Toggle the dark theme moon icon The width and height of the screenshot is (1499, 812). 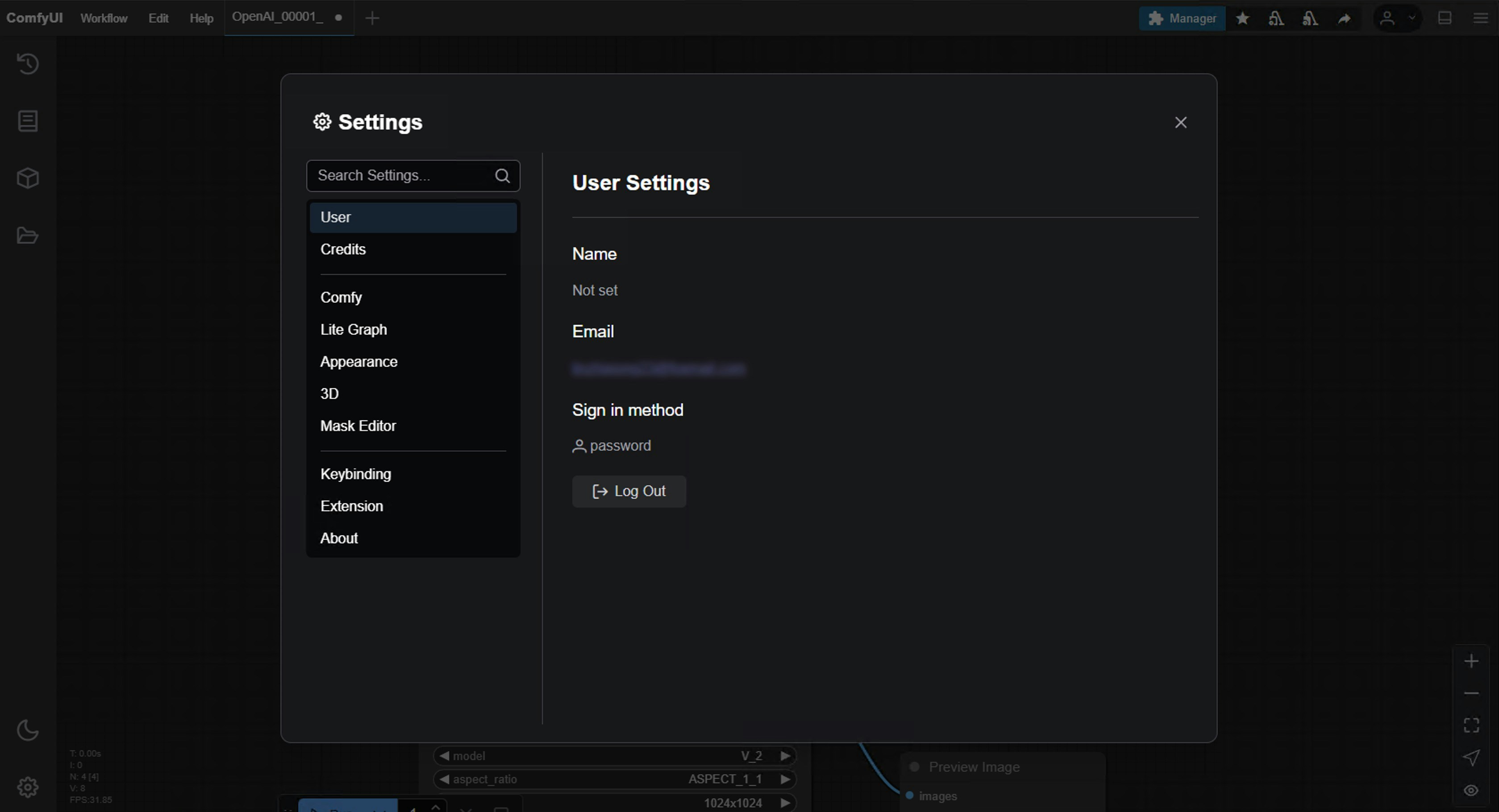pyautogui.click(x=27, y=730)
